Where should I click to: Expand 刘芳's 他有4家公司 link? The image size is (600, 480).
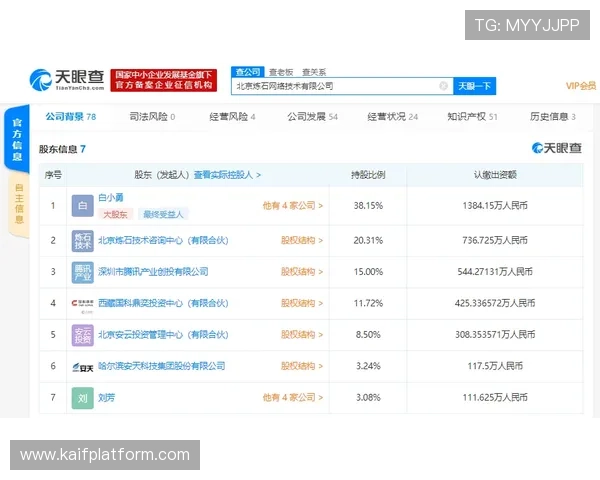(293, 397)
